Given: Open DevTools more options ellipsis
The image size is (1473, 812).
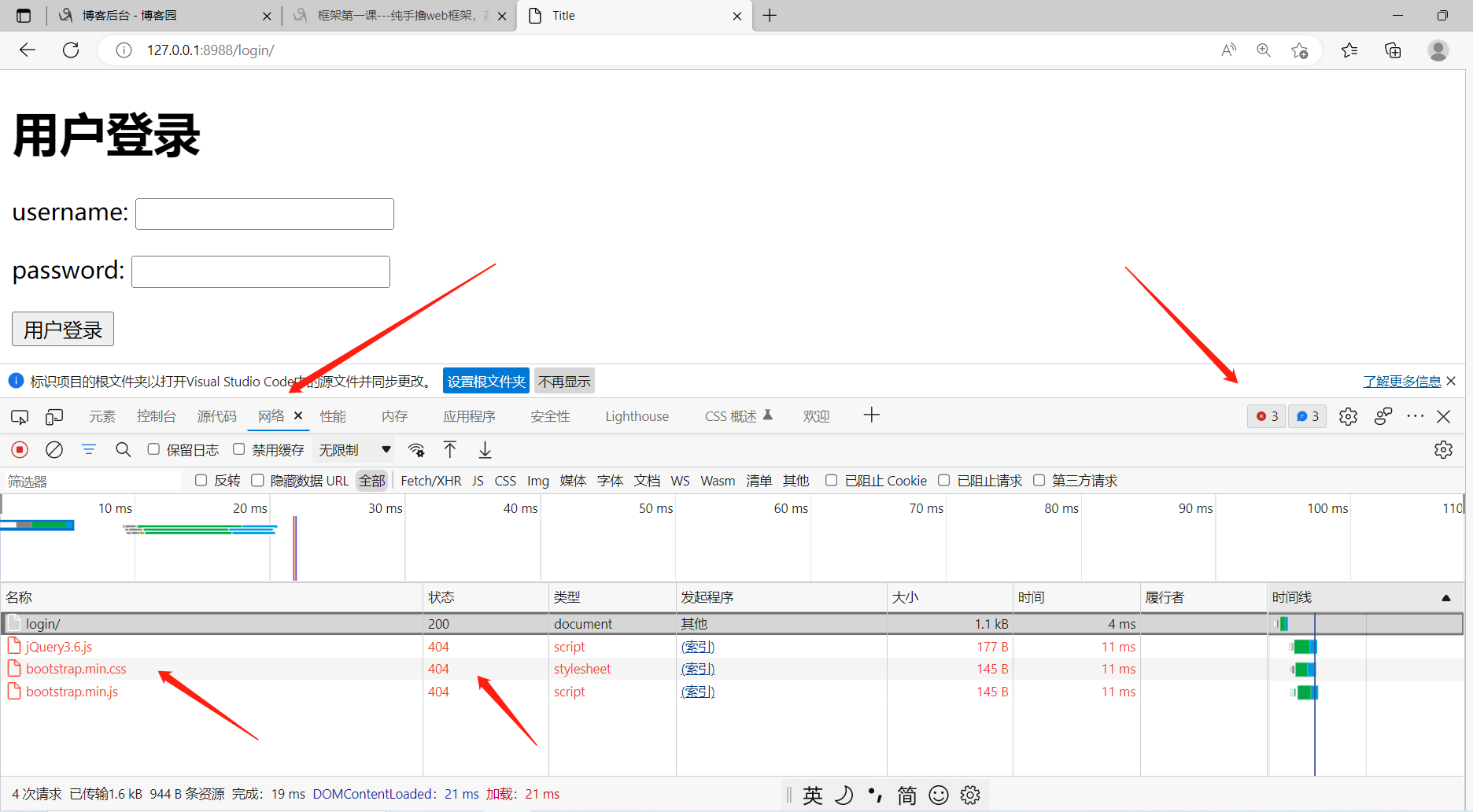Looking at the screenshot, I should (x=1415, y=416).
